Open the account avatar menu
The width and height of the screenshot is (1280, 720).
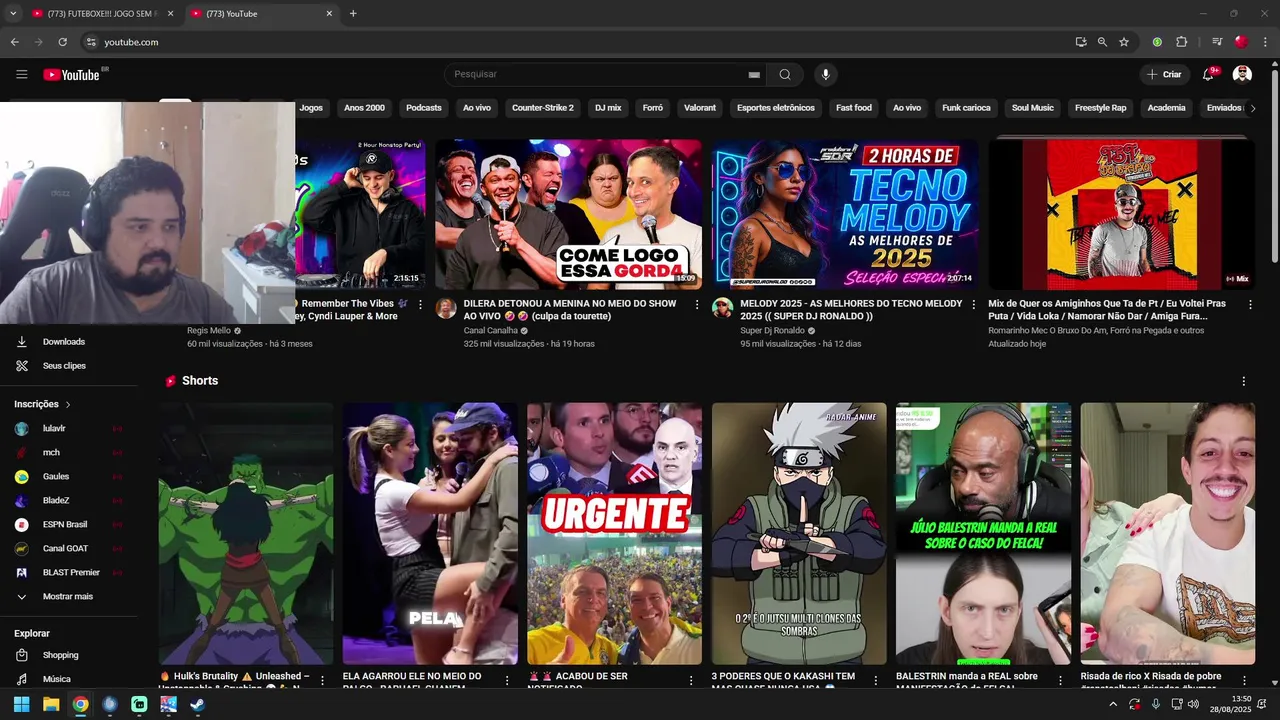[1242, 74]
